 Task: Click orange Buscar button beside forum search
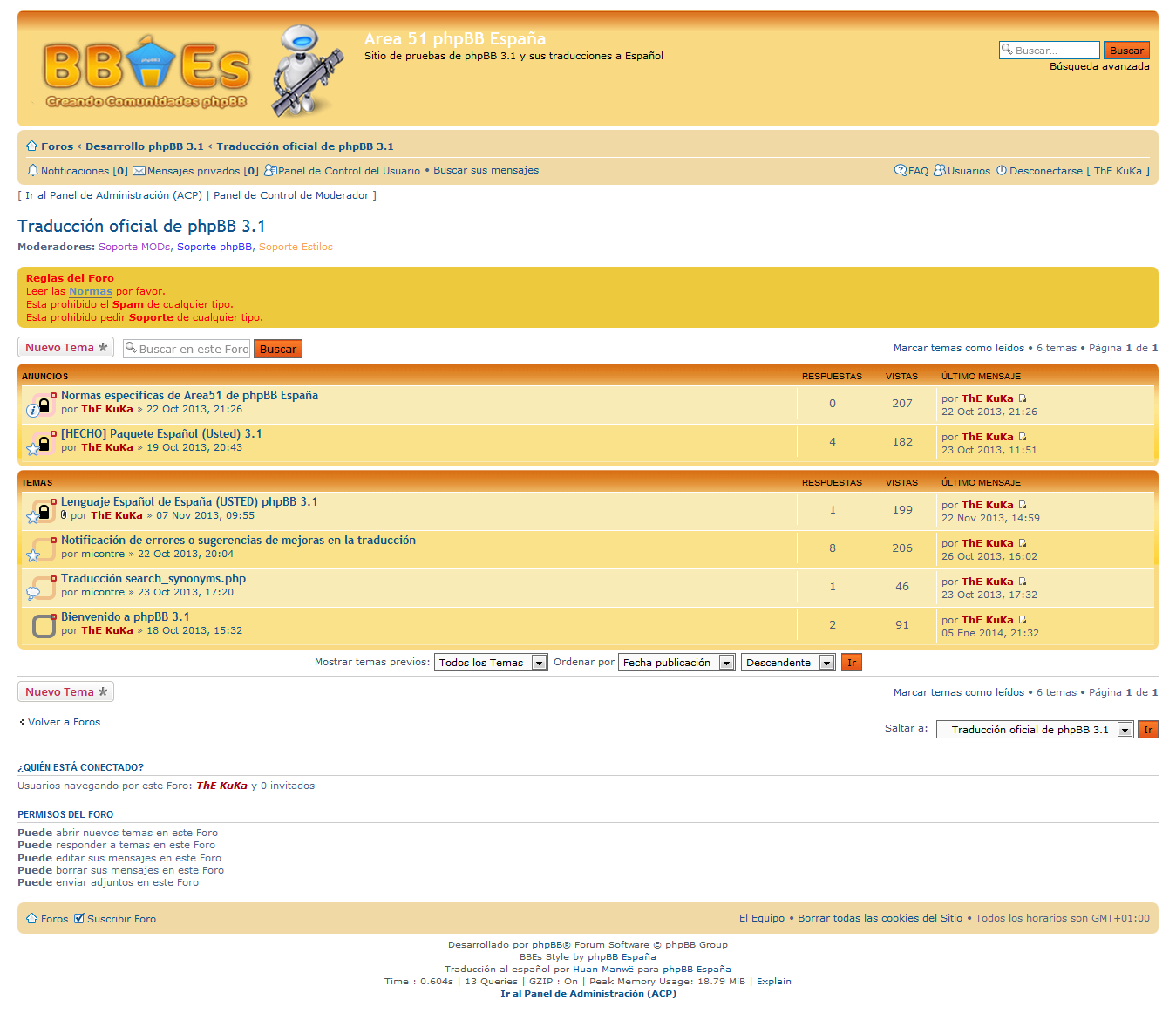[x=278, y=349]
